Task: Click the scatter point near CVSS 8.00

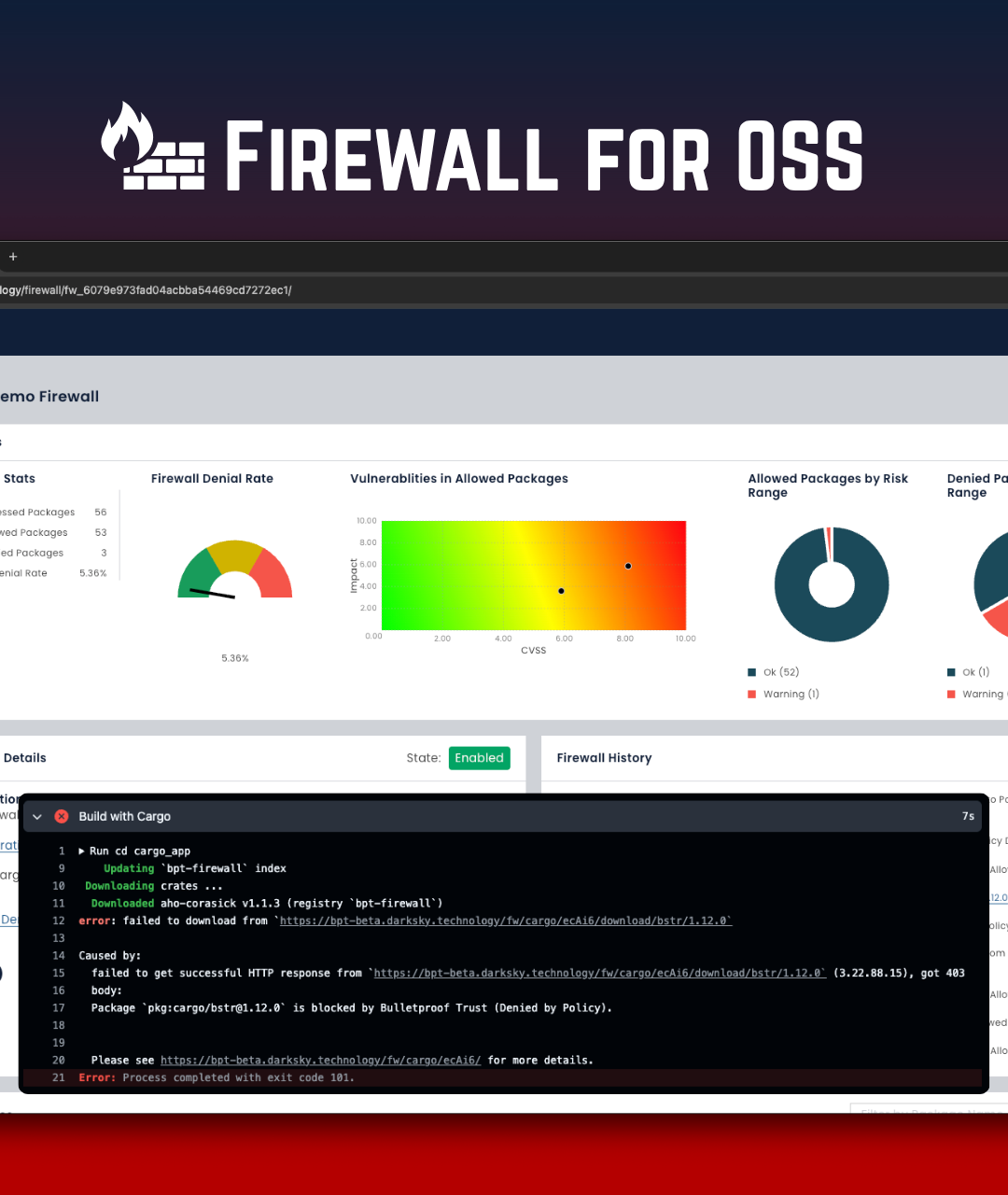Action: click(x=628, y=566)
